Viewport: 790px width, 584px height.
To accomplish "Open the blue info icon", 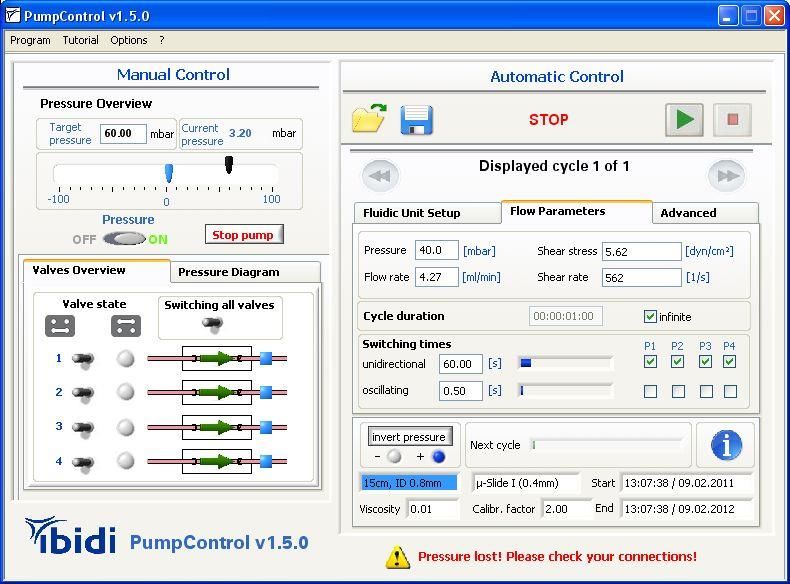I will click(x=726, y=445).
